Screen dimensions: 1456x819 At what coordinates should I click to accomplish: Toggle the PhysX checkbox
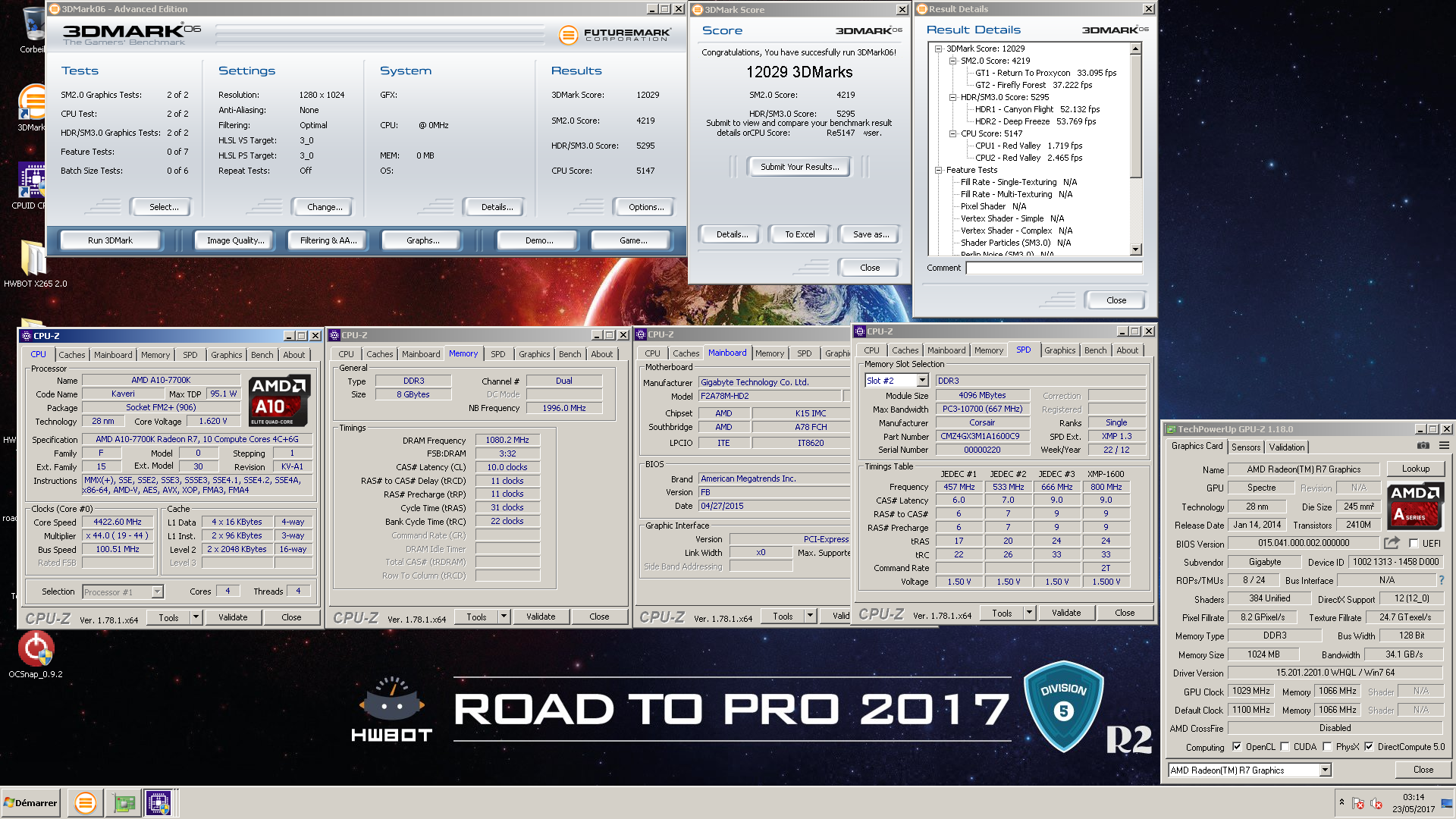click(x=1327, y=747)
